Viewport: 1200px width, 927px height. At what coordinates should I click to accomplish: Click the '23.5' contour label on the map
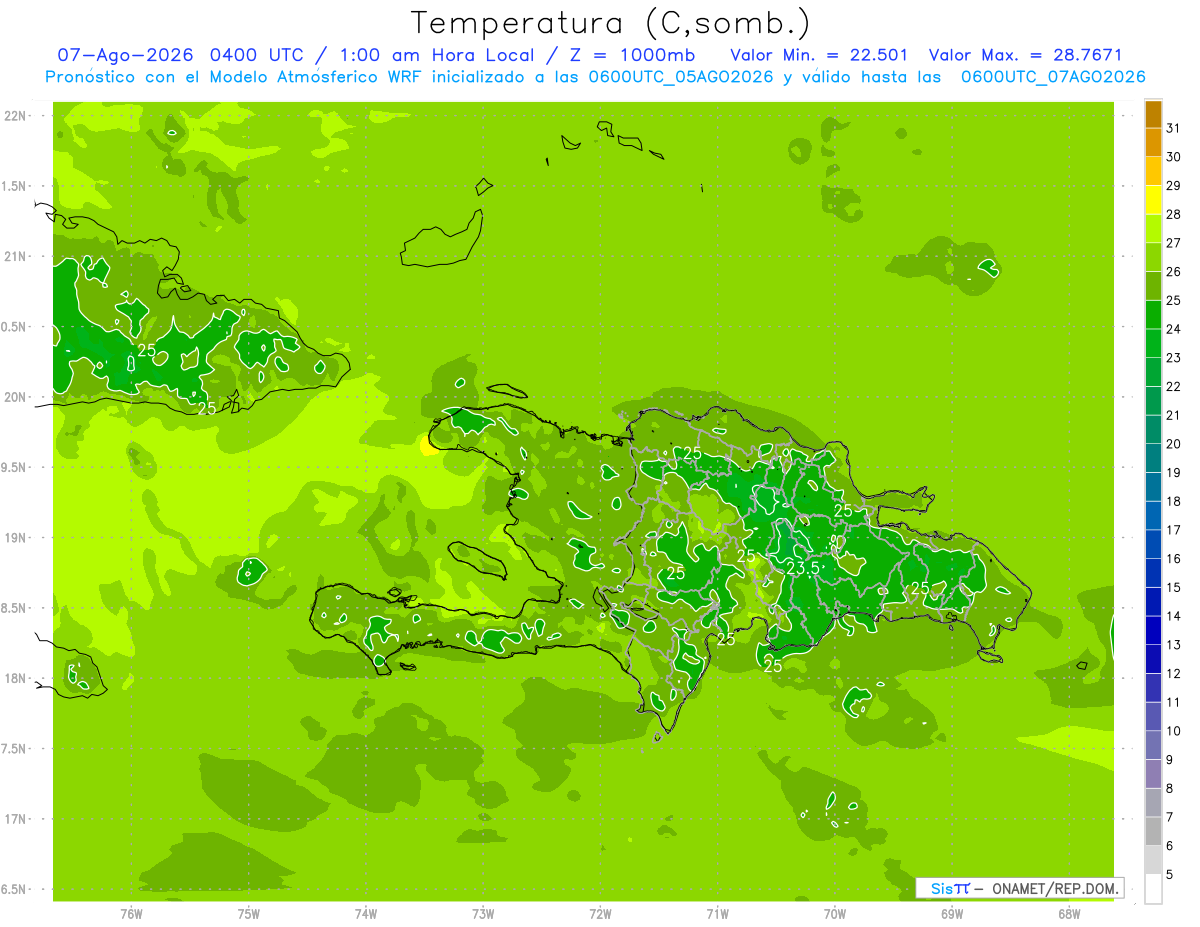click(x=802, y=567)
